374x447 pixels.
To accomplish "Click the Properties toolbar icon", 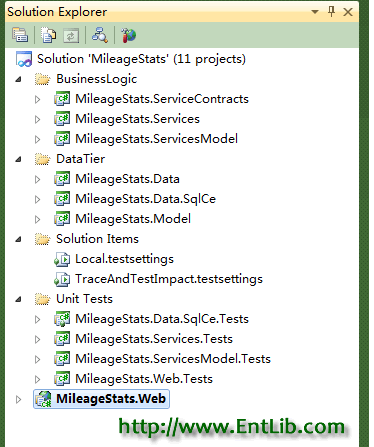I will [x=20, y=35].
